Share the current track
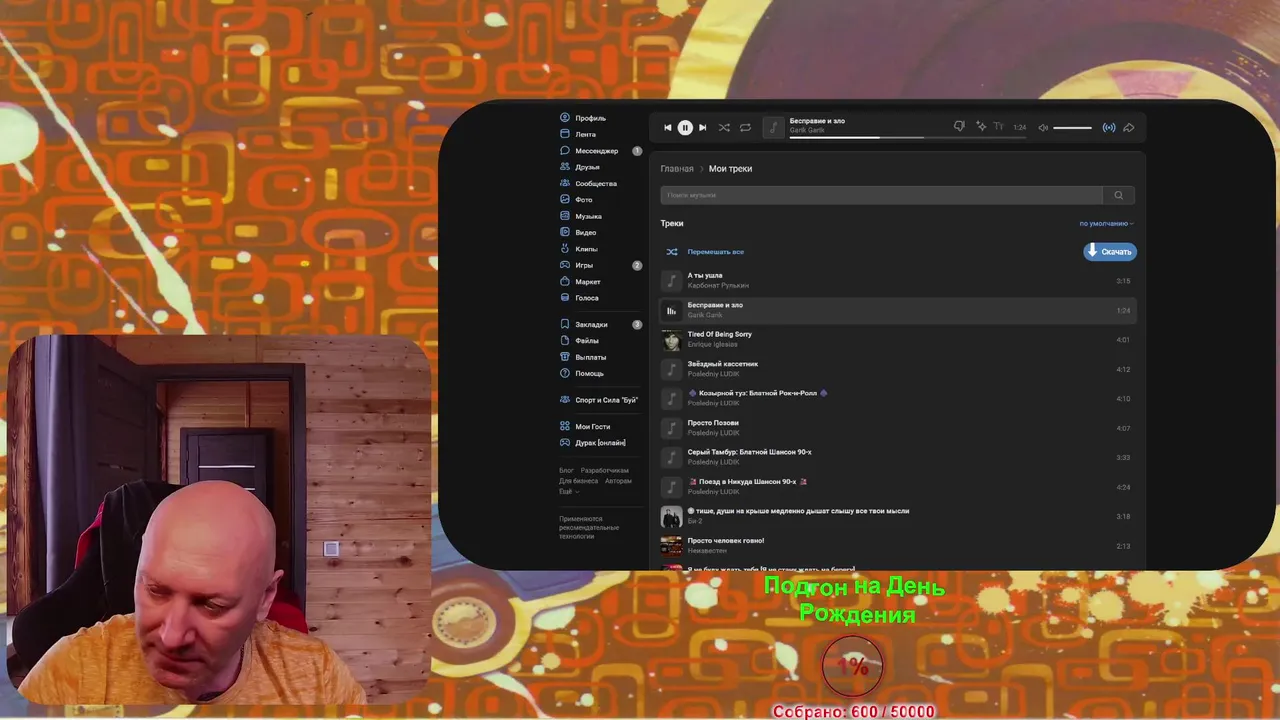This screenshot has width=1280, height=720. (1129, 127)
